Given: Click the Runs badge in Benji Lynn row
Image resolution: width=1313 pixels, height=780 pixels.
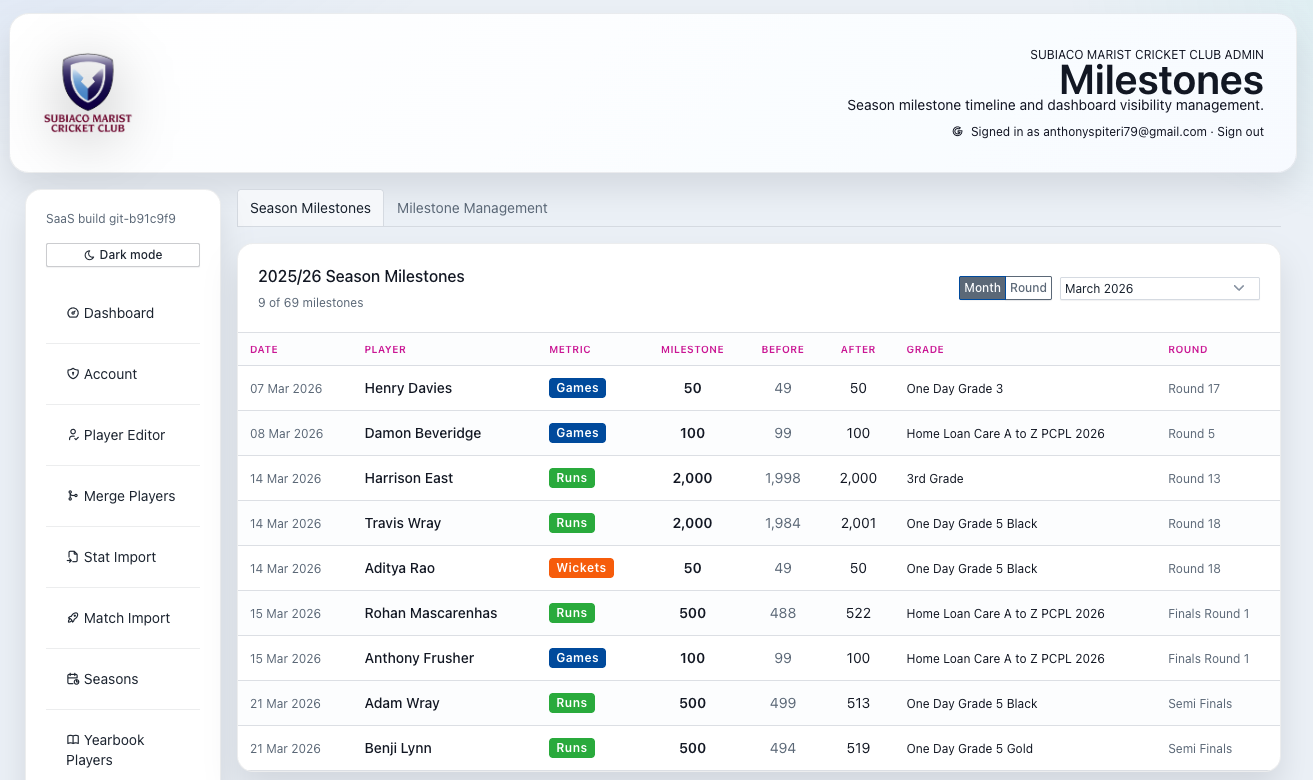Looking at the screenshot, I should coord(572,748).
